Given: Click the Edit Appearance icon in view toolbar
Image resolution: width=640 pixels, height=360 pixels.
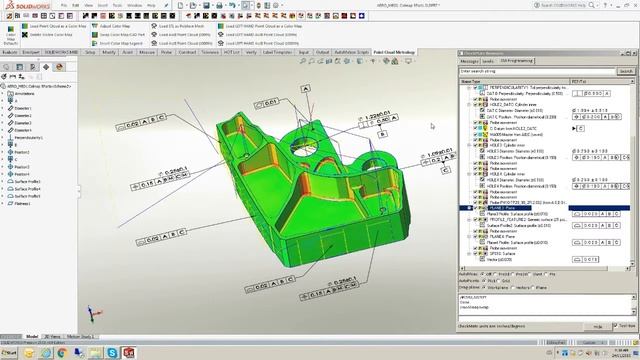Looking at the screenshot, I should coord(386,61).
